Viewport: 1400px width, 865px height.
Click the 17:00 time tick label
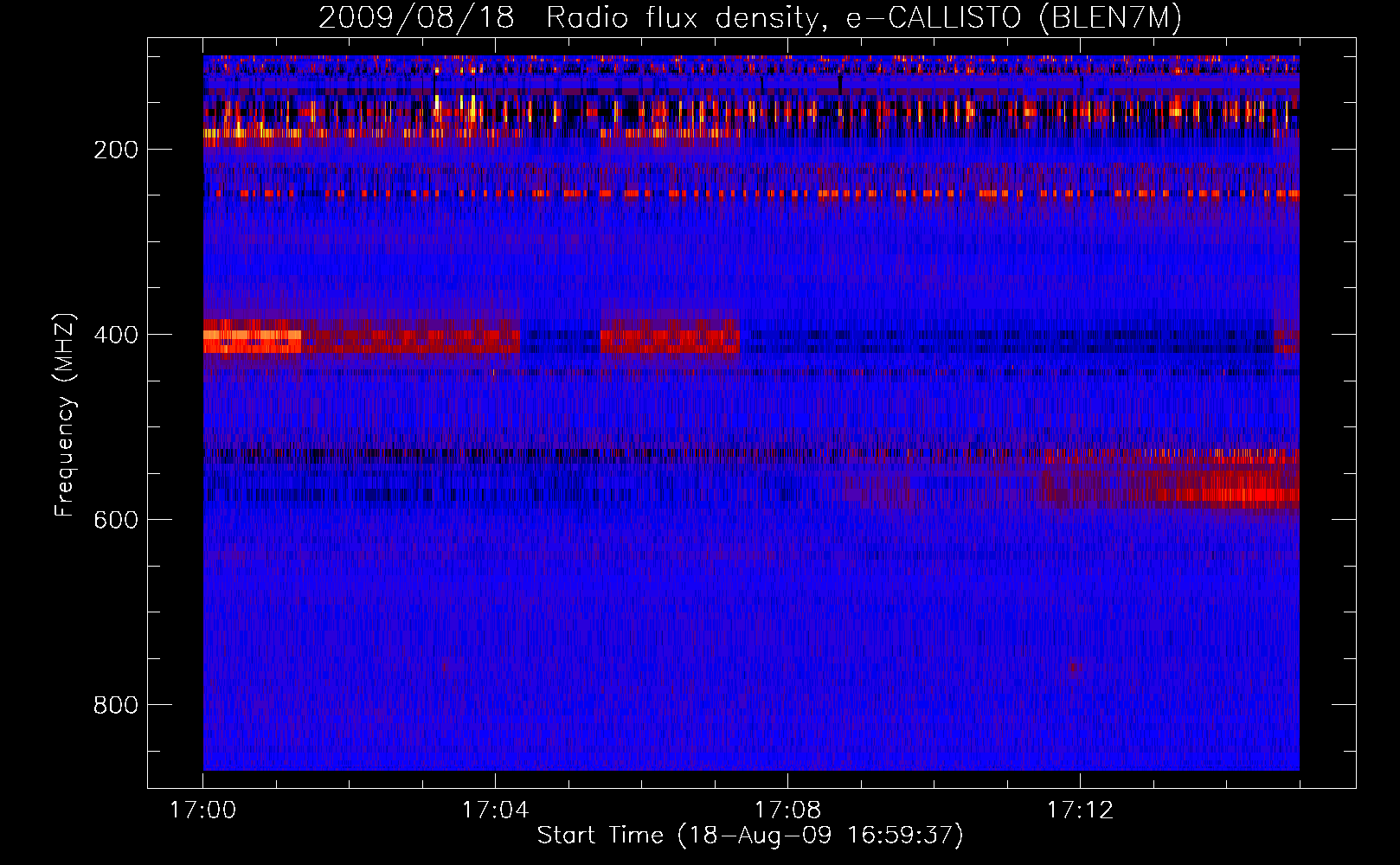[x=203, y=810]
